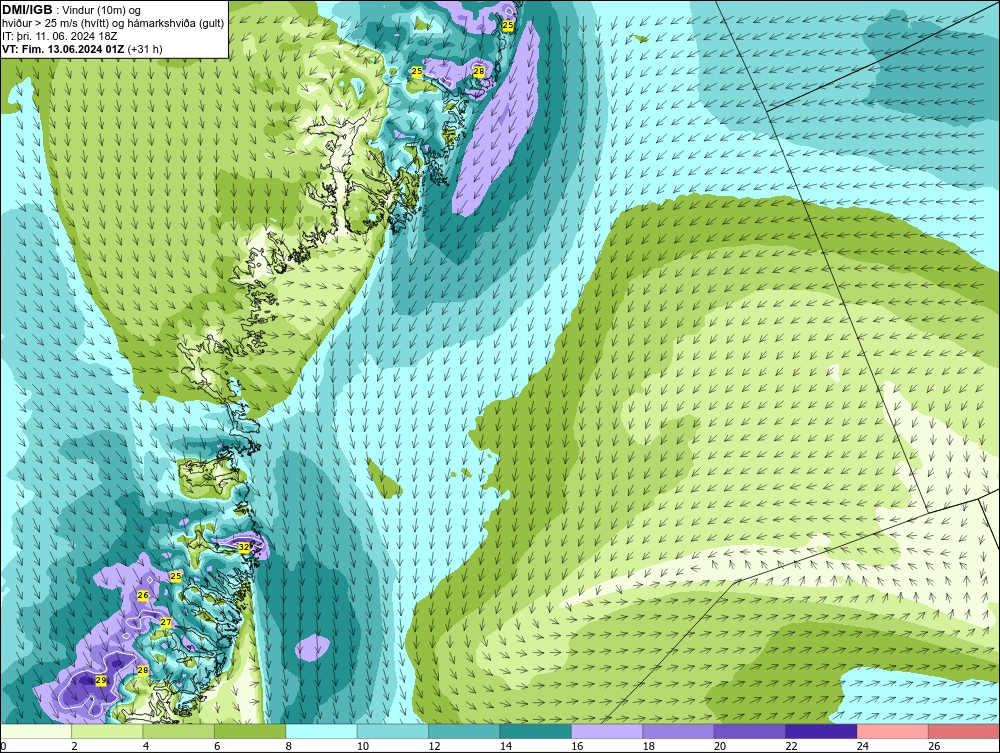Image resolution: width=1000 pixels, height=753 pixels.
Task: Click the legend scale number 14
Action: [x=506, y=746]
